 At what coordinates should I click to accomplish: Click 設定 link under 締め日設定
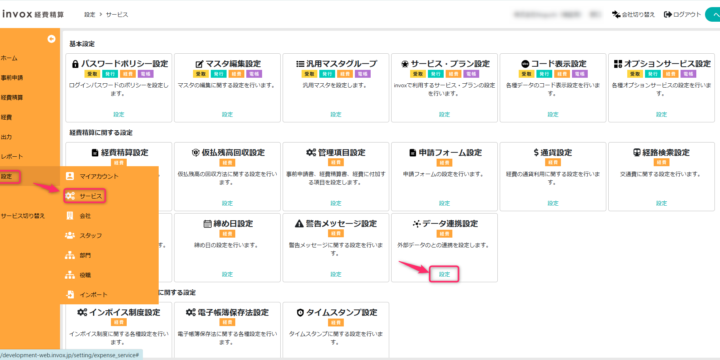coord(227,274)
